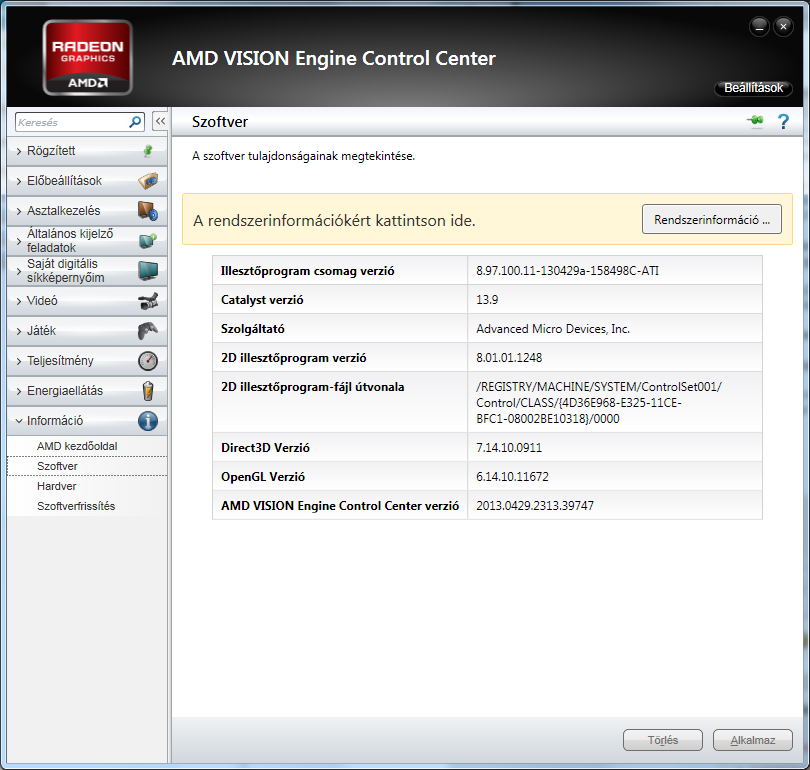Click the Teljesítmény gauge icon
The height and width of the screenshot is (770, 810).
148,360
